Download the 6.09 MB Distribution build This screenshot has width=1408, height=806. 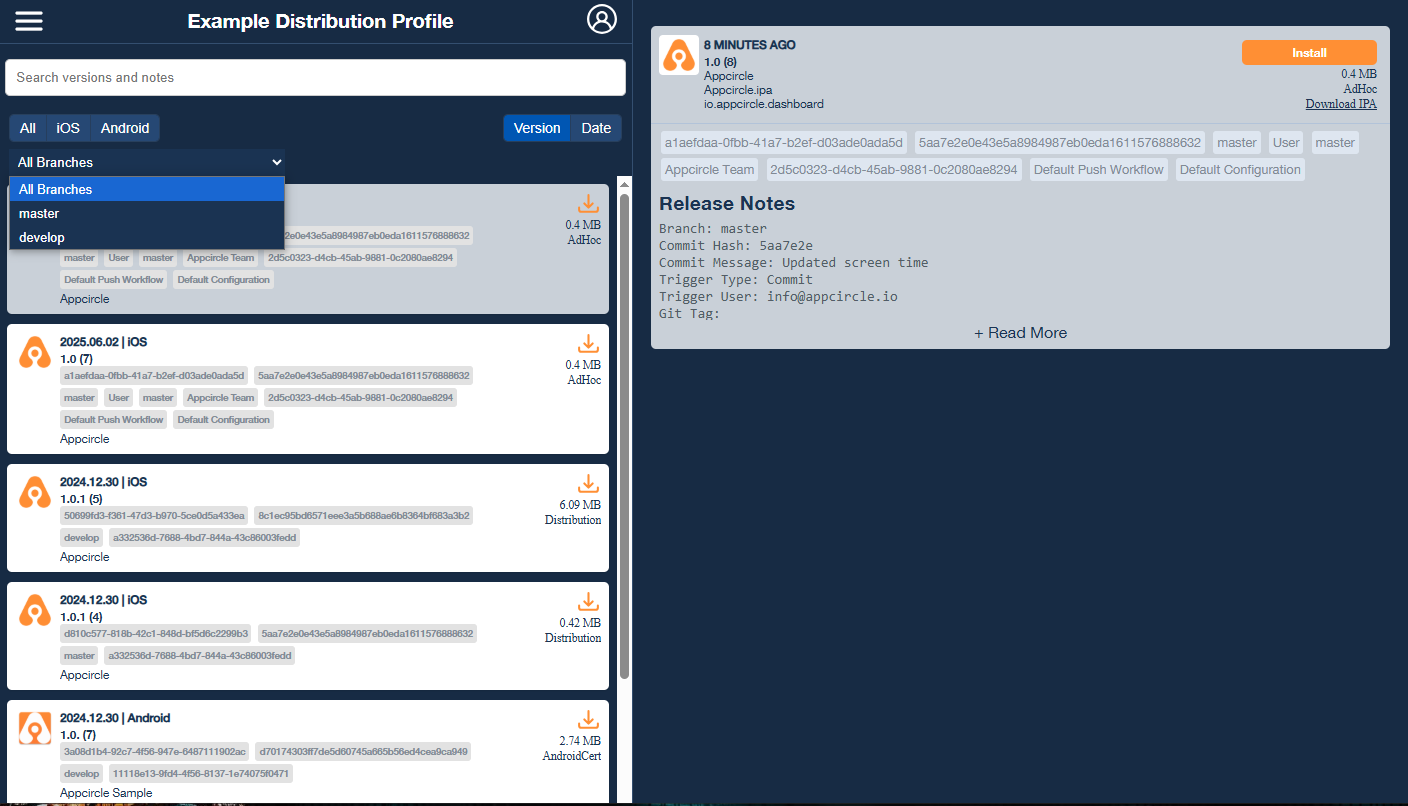pos(588,484)
